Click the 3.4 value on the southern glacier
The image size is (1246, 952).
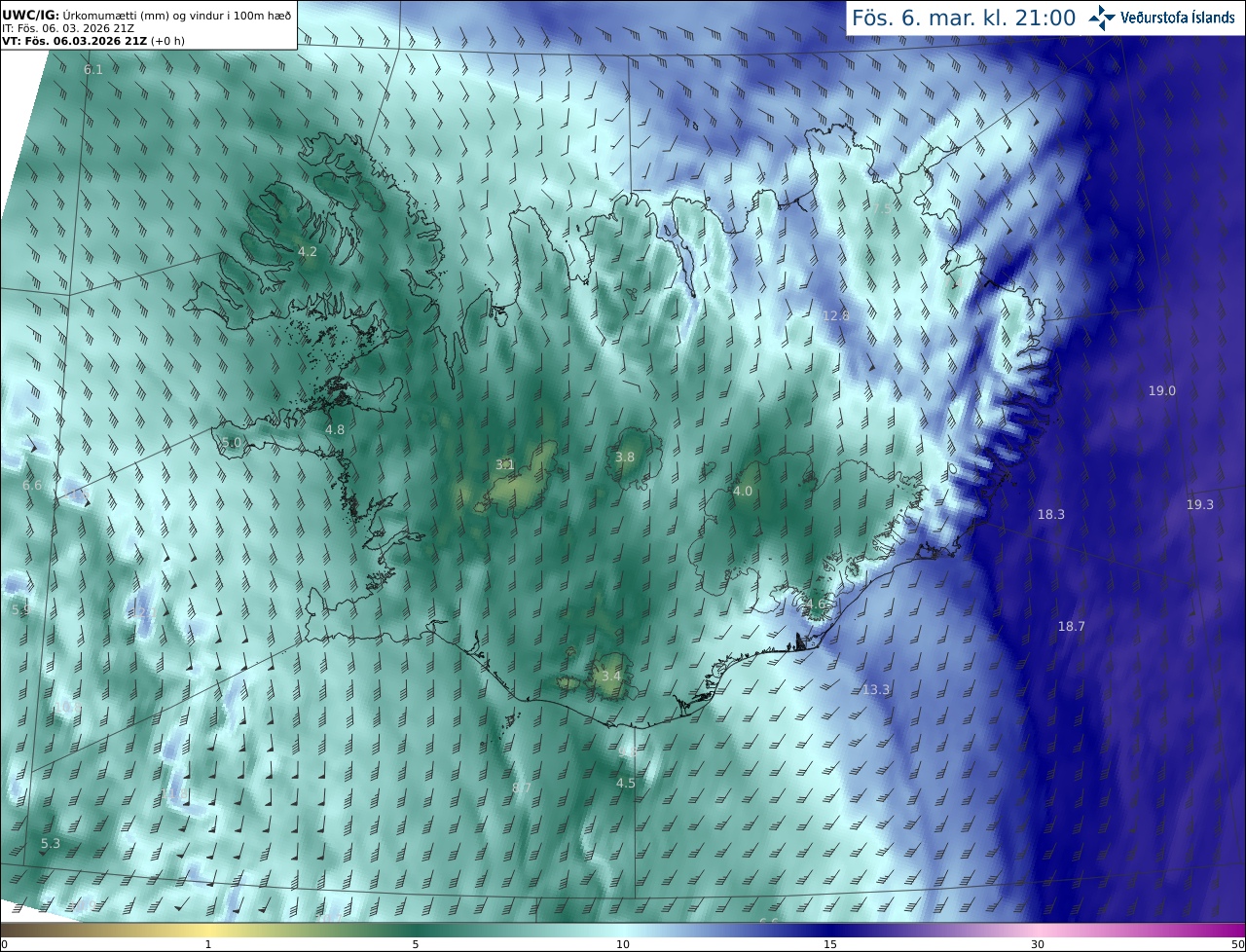click(x=610, y=676)
